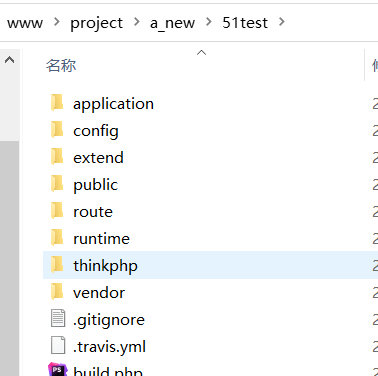
Task: Select the public folder name
Action: (x=95, y=185)
